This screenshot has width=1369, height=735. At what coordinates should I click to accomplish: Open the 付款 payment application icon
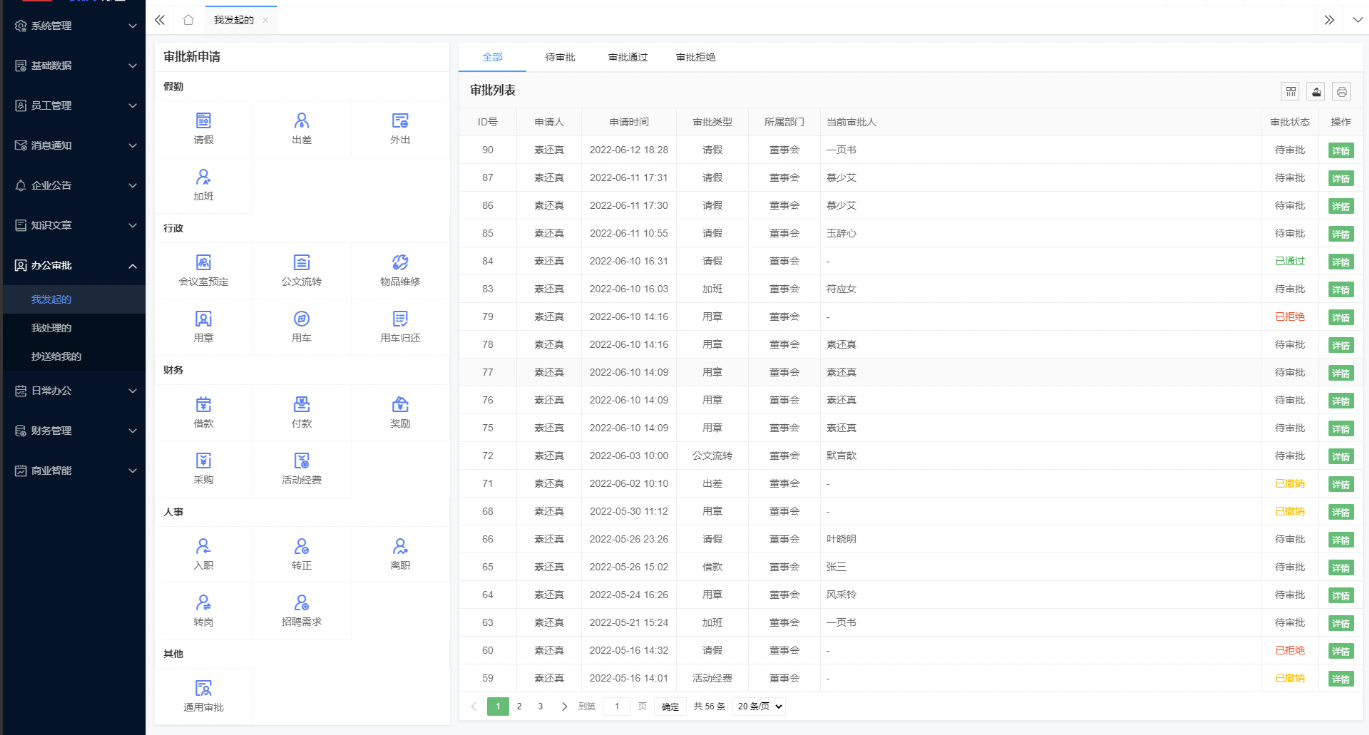click(x=301, y=404)
